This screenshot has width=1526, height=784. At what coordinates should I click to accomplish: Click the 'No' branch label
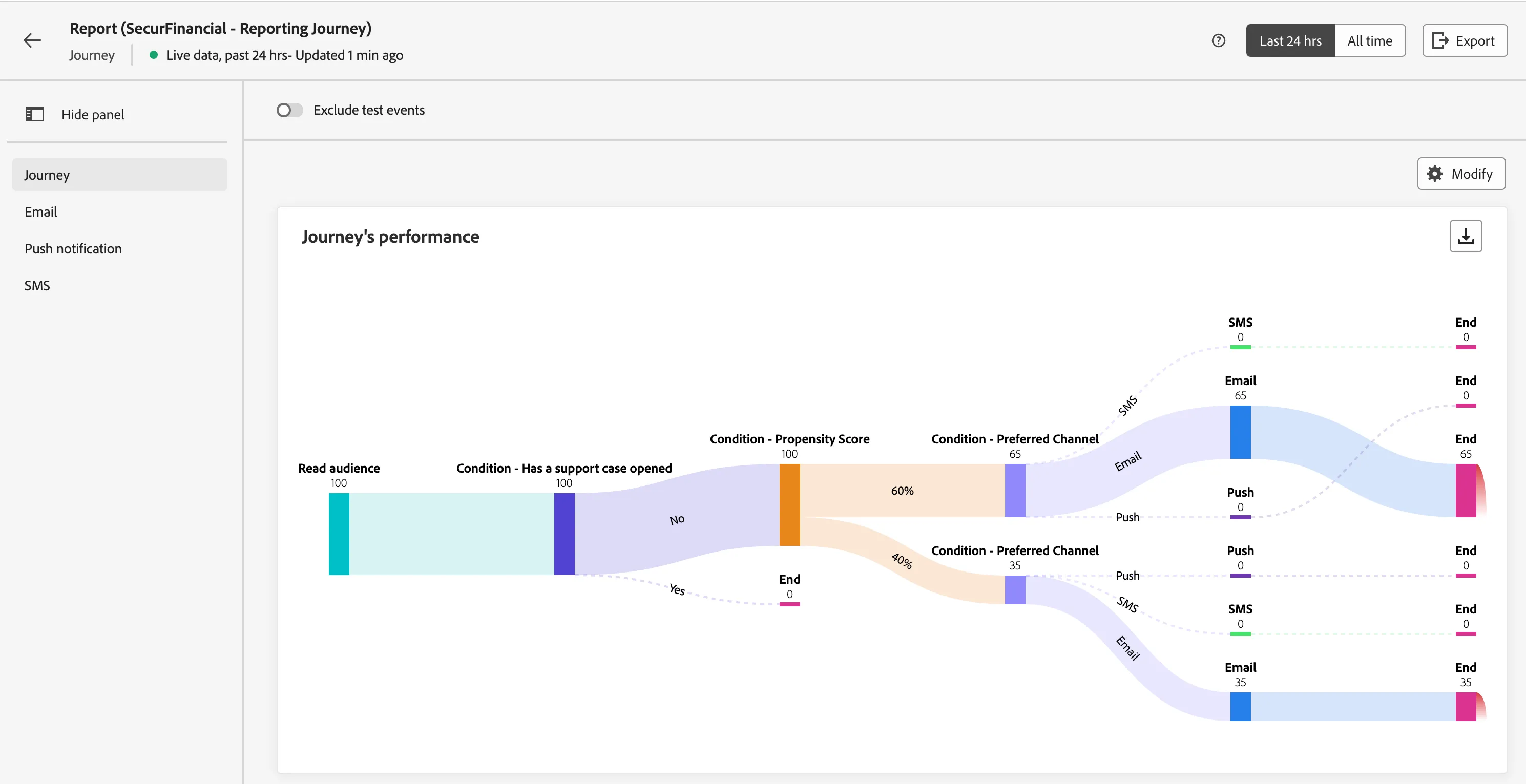677,519
